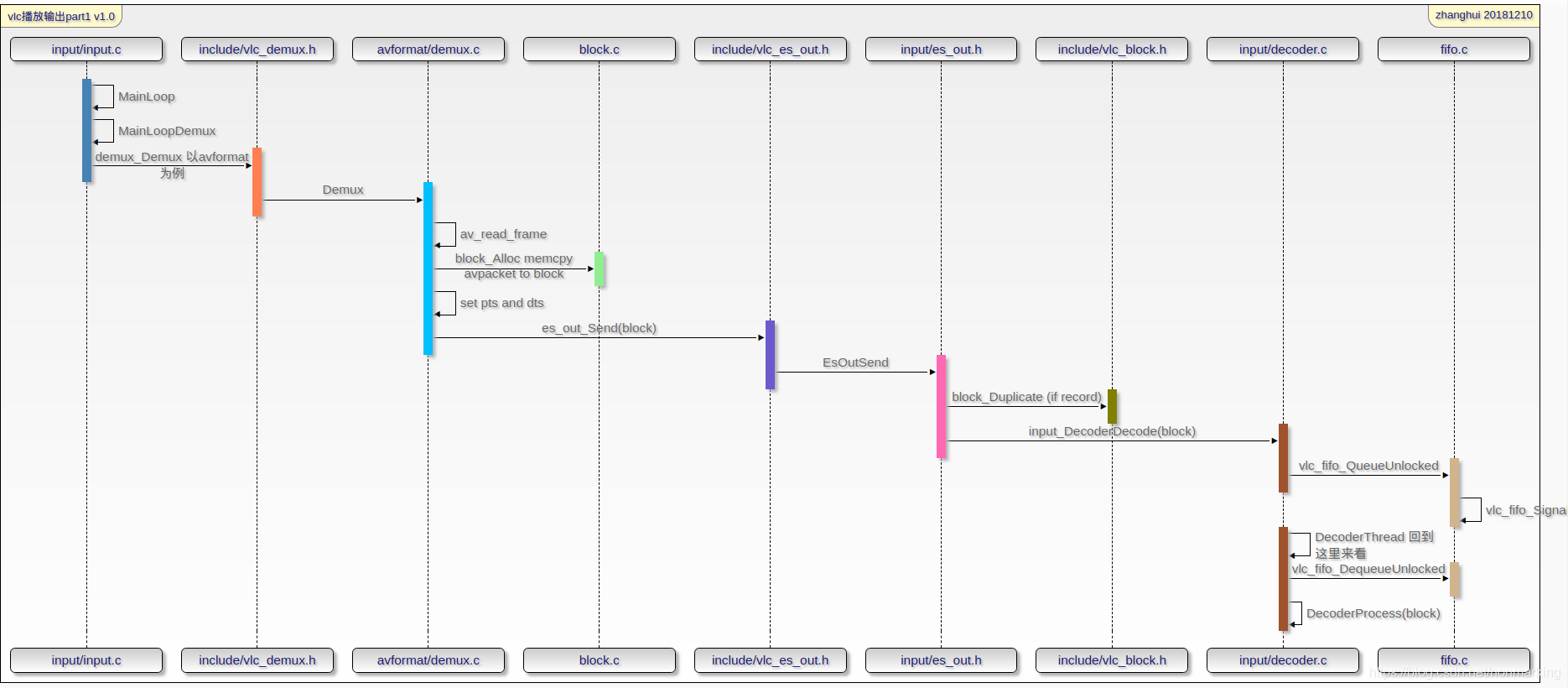Click the 'MainLoop' self-call label
Screen dimensions: 1568x688
(x=147, y=96)
